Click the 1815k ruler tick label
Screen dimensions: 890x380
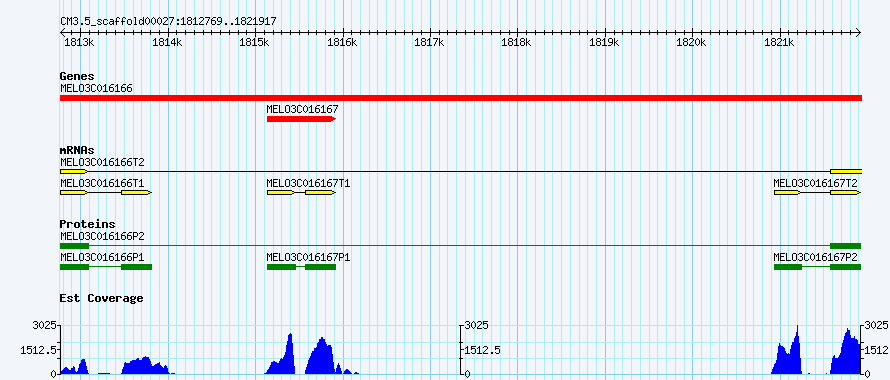coord(255,43)
